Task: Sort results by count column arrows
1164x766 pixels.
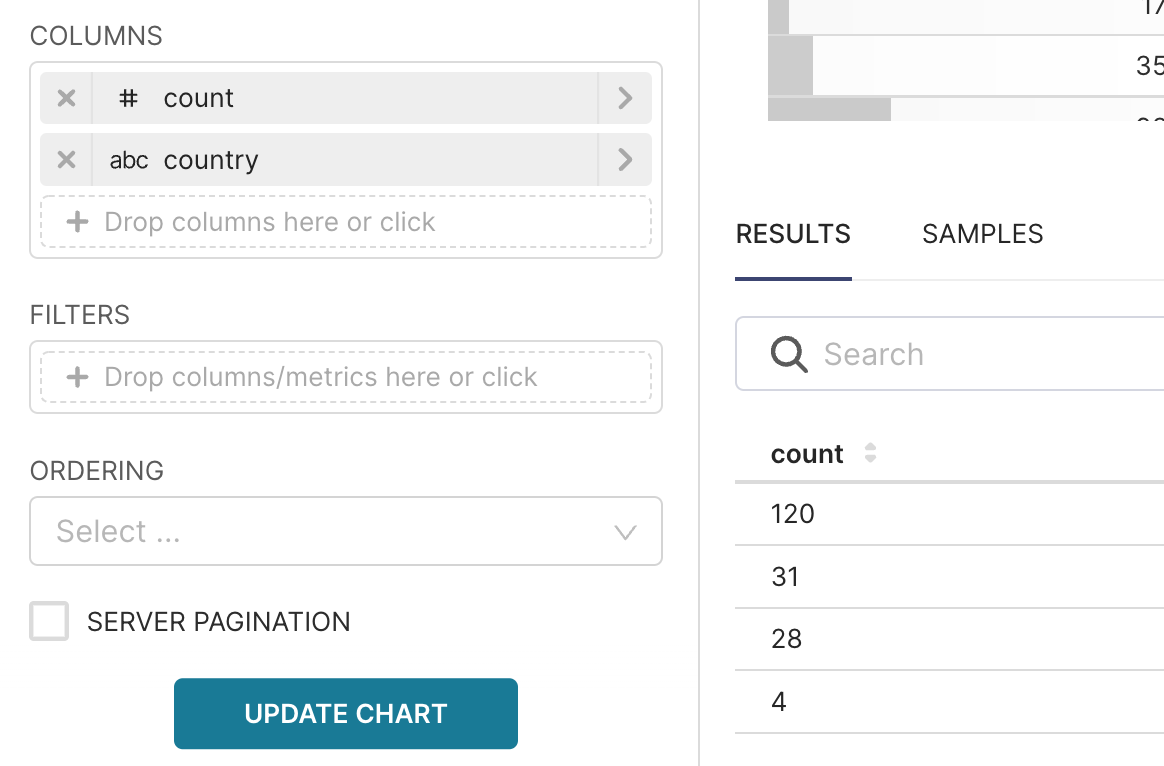Action: (x=871, y=454)
